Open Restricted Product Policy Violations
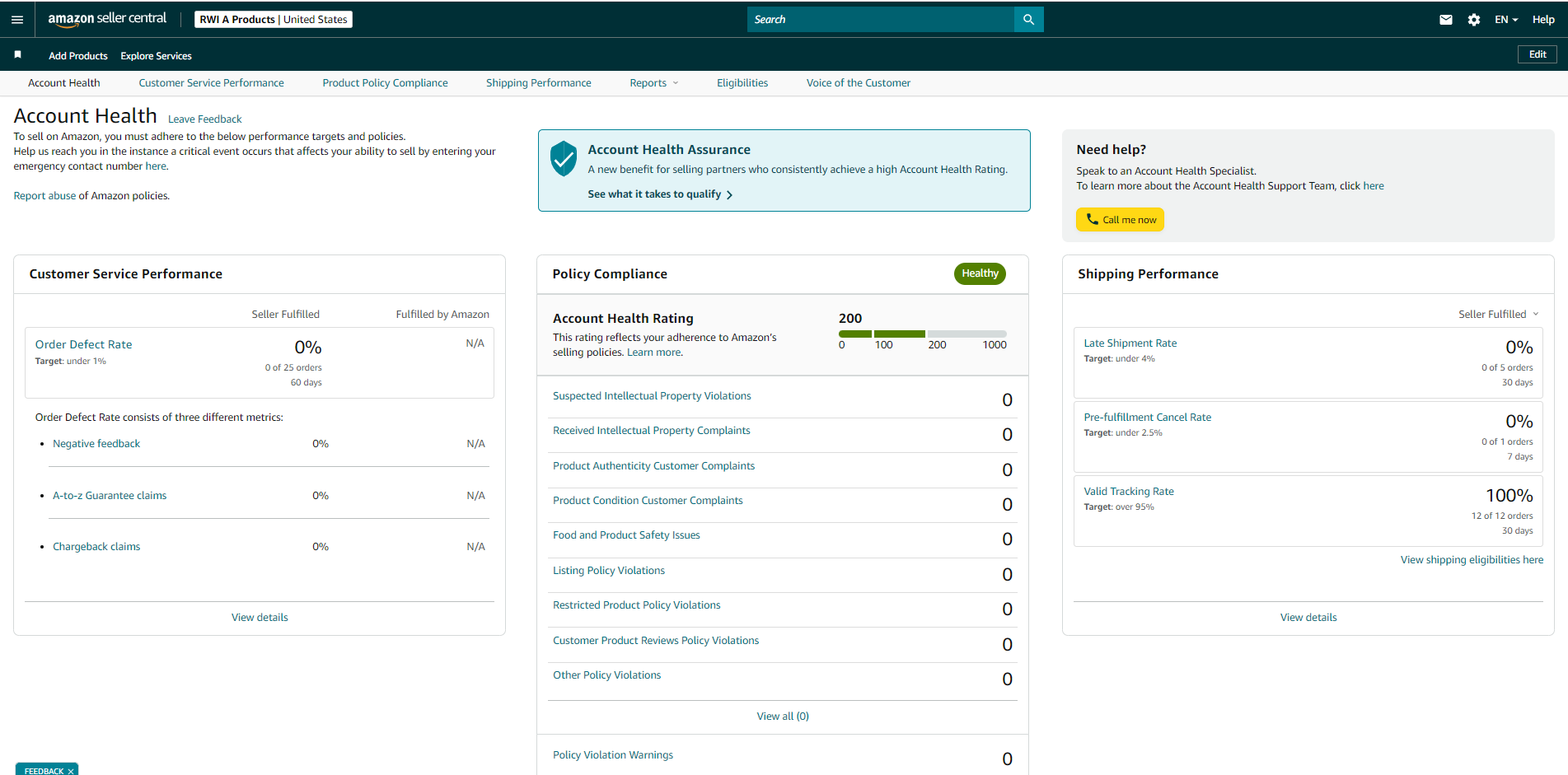 (637, 605)
